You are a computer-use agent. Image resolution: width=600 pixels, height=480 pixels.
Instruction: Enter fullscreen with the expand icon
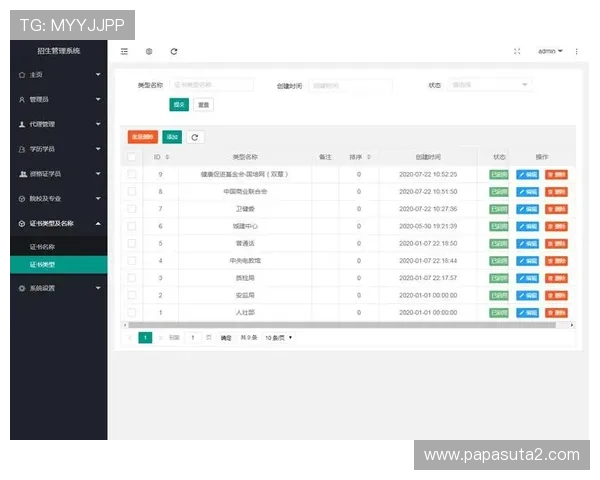coord(517,51)
